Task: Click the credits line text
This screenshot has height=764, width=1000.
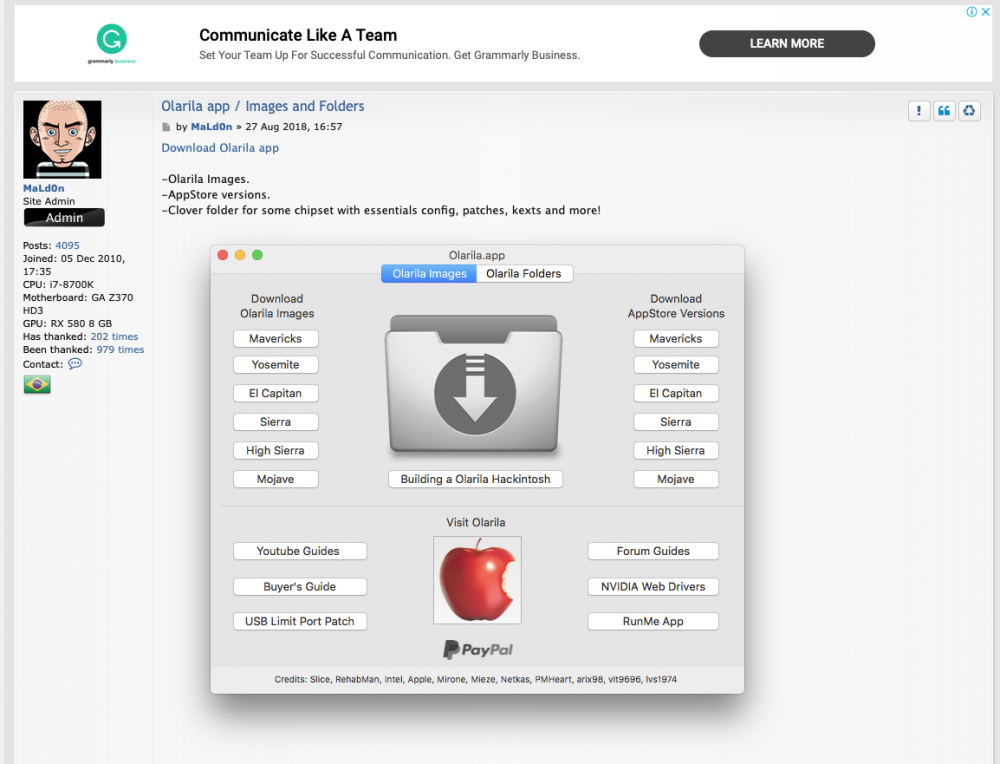Action: pos(476,679)
